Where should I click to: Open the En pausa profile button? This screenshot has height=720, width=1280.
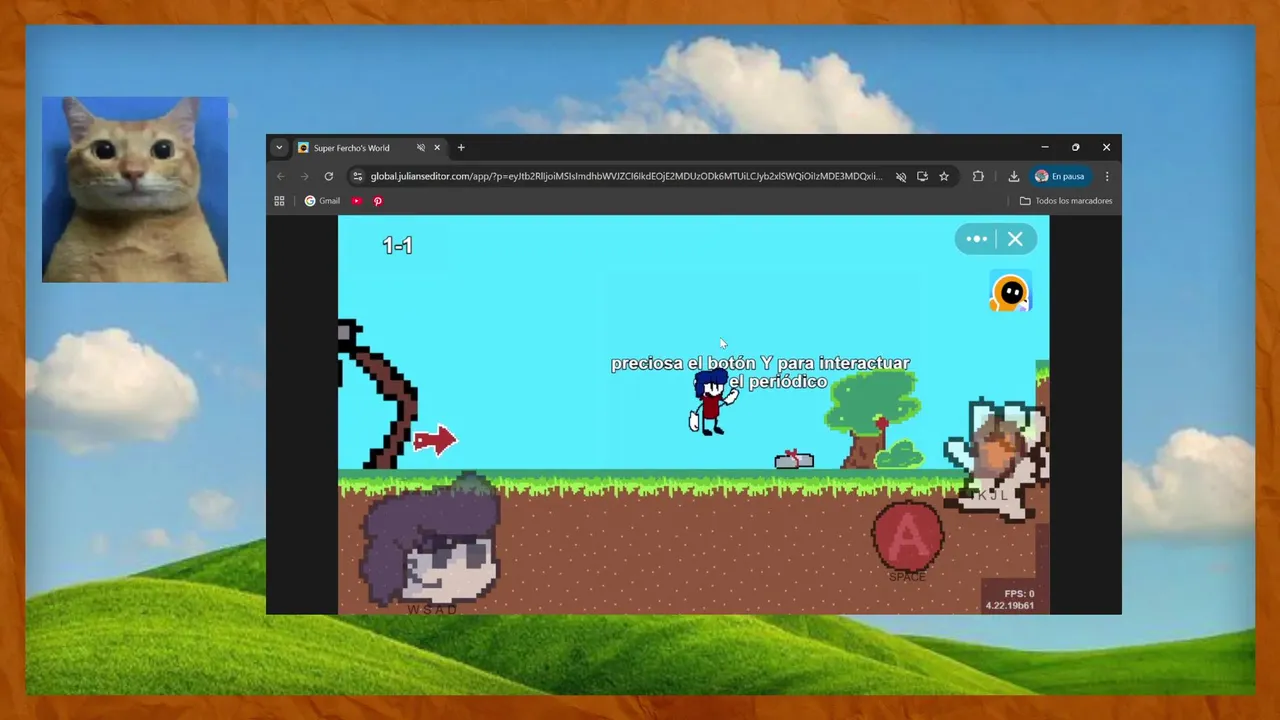(1060, 176)
